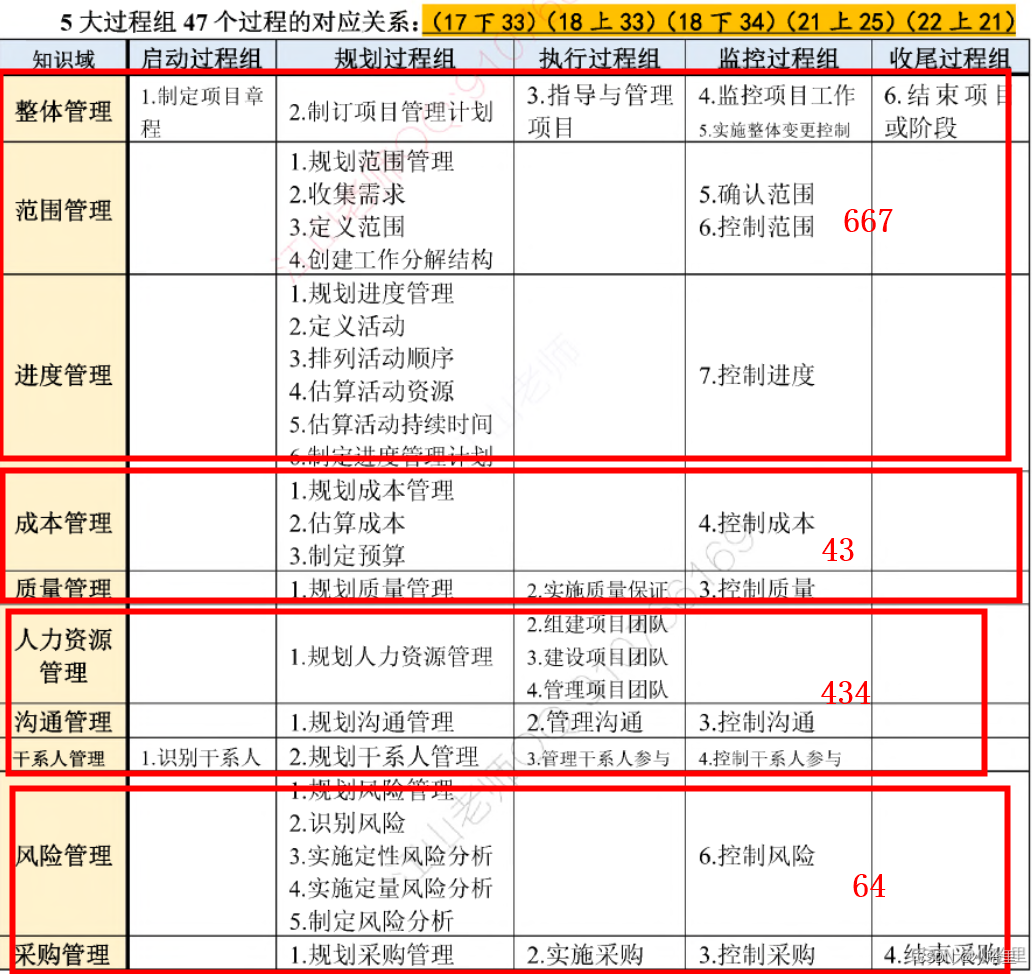Click the text 2.定义活动
Screen dimensions: 1032x974
(347, 326)
